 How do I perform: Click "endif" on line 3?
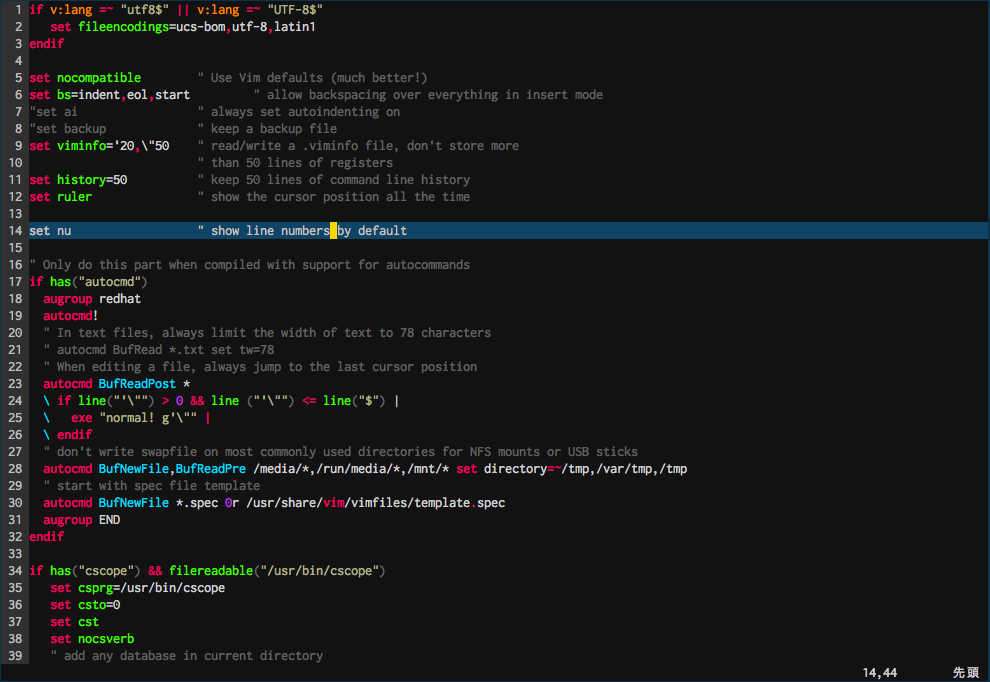[x=47, y=44]
